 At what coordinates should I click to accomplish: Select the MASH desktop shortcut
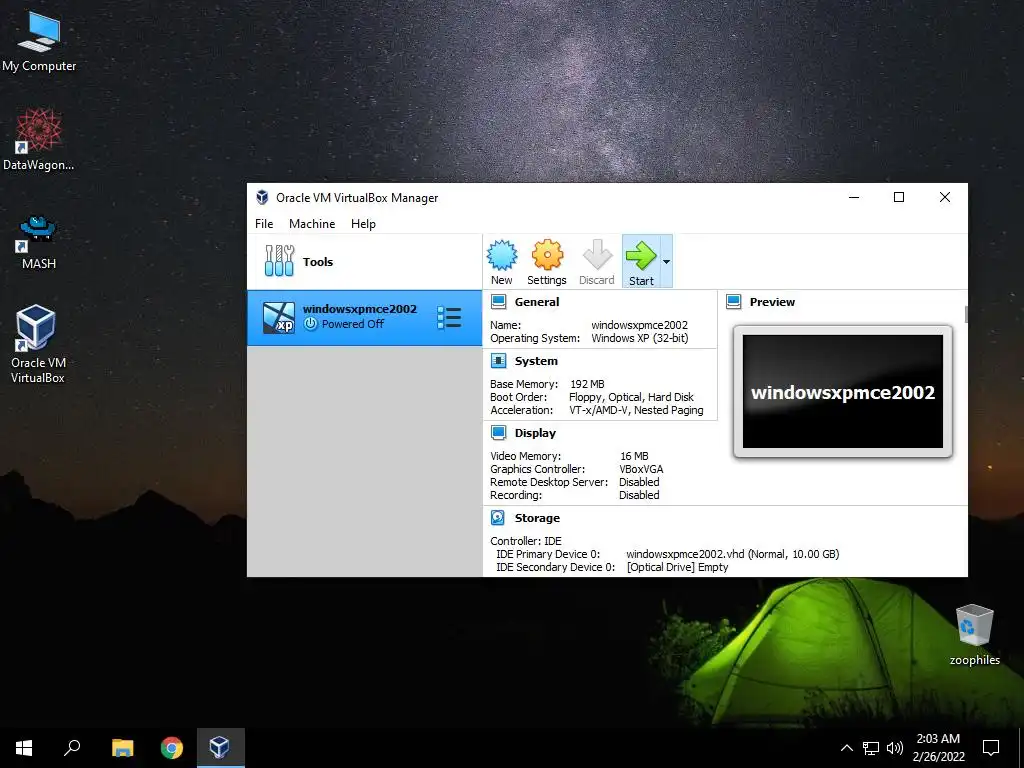click(39, 242)
